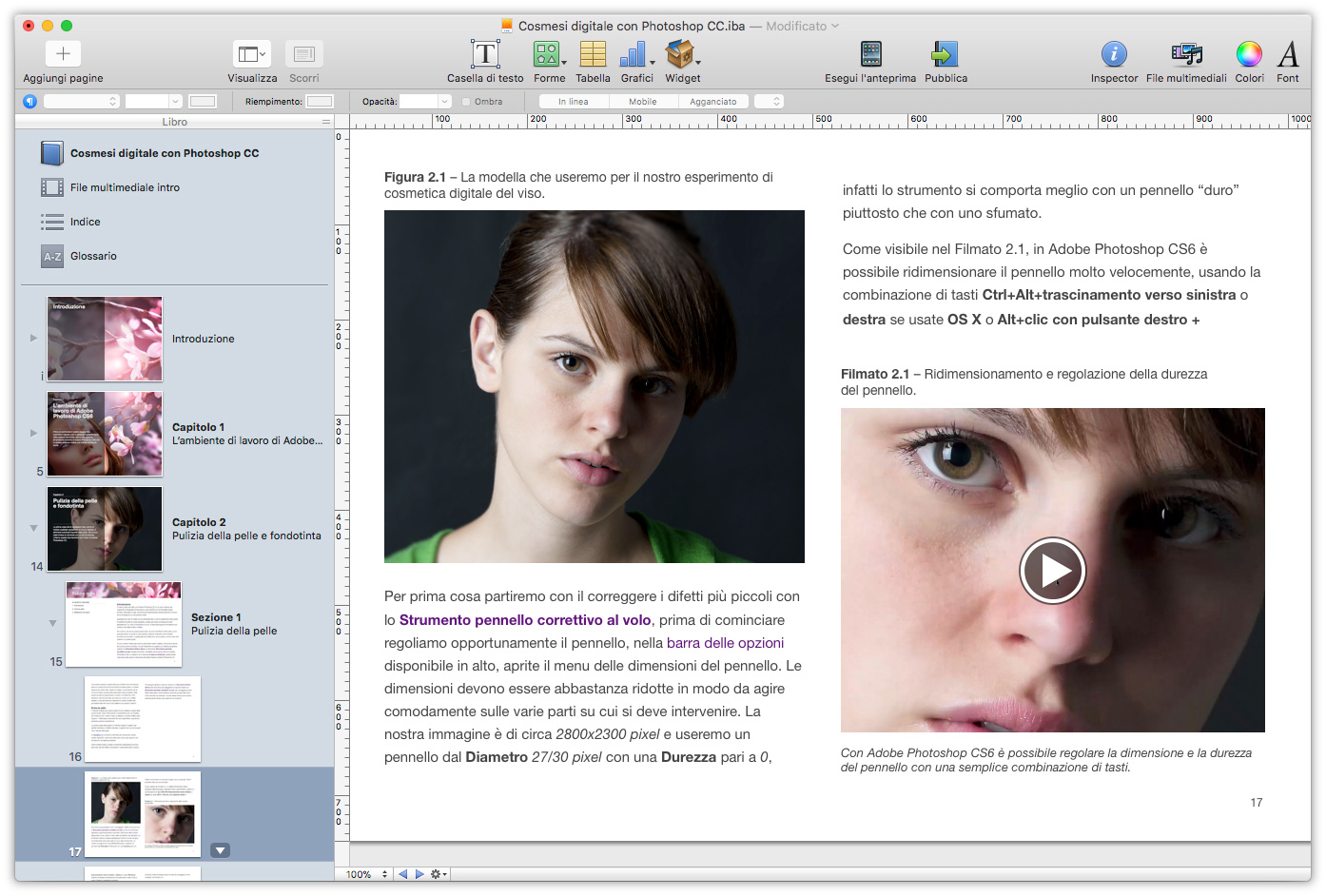Click the Aggiungi pagine plus button
The image size is (1326, 896).
pyautogui.click(x=63, y=53)
